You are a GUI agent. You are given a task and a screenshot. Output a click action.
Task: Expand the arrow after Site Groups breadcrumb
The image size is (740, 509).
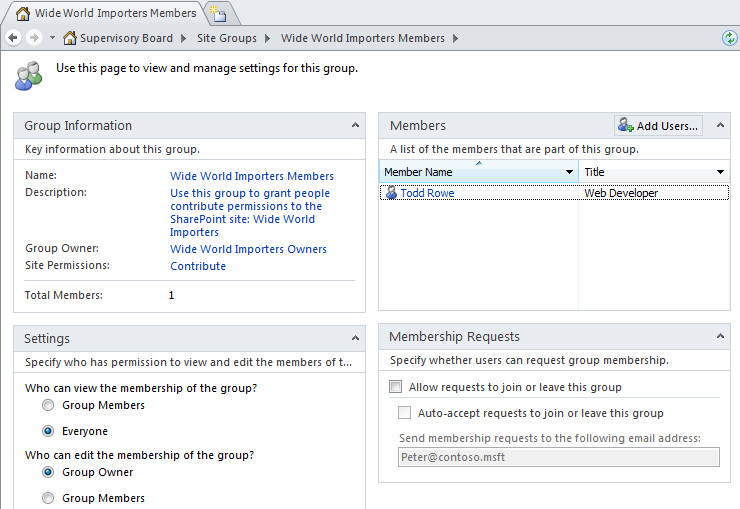267,38
